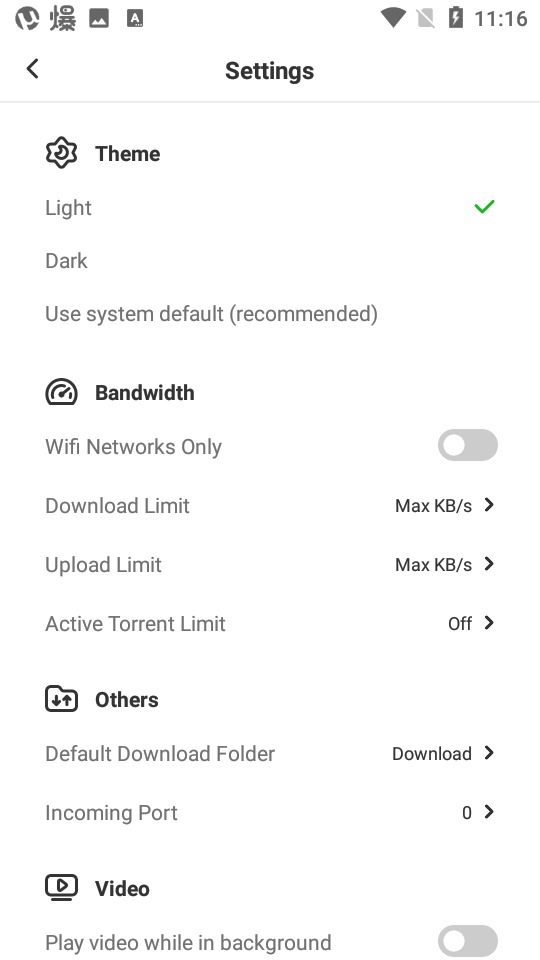Select the Light theme label

tap(68, 208)
